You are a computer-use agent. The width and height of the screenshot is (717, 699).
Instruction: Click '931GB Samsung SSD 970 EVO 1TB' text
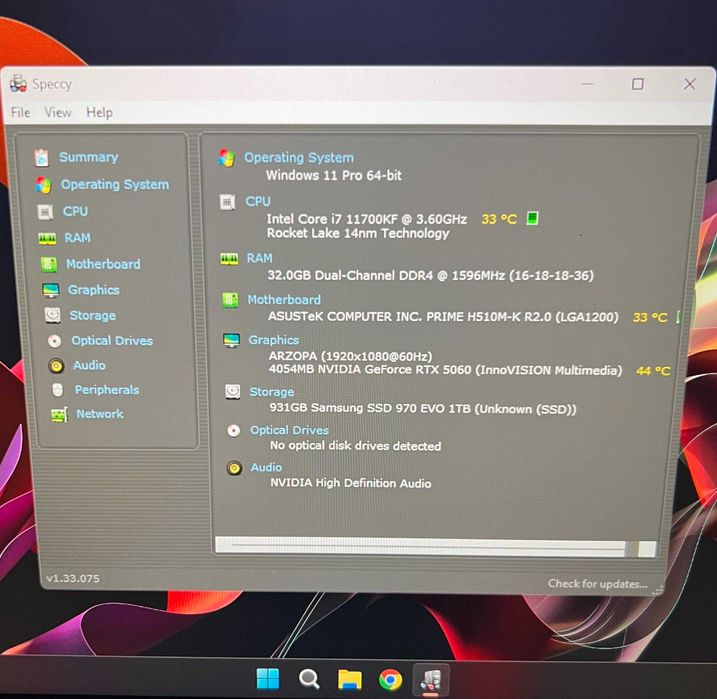tap(423, 408)
